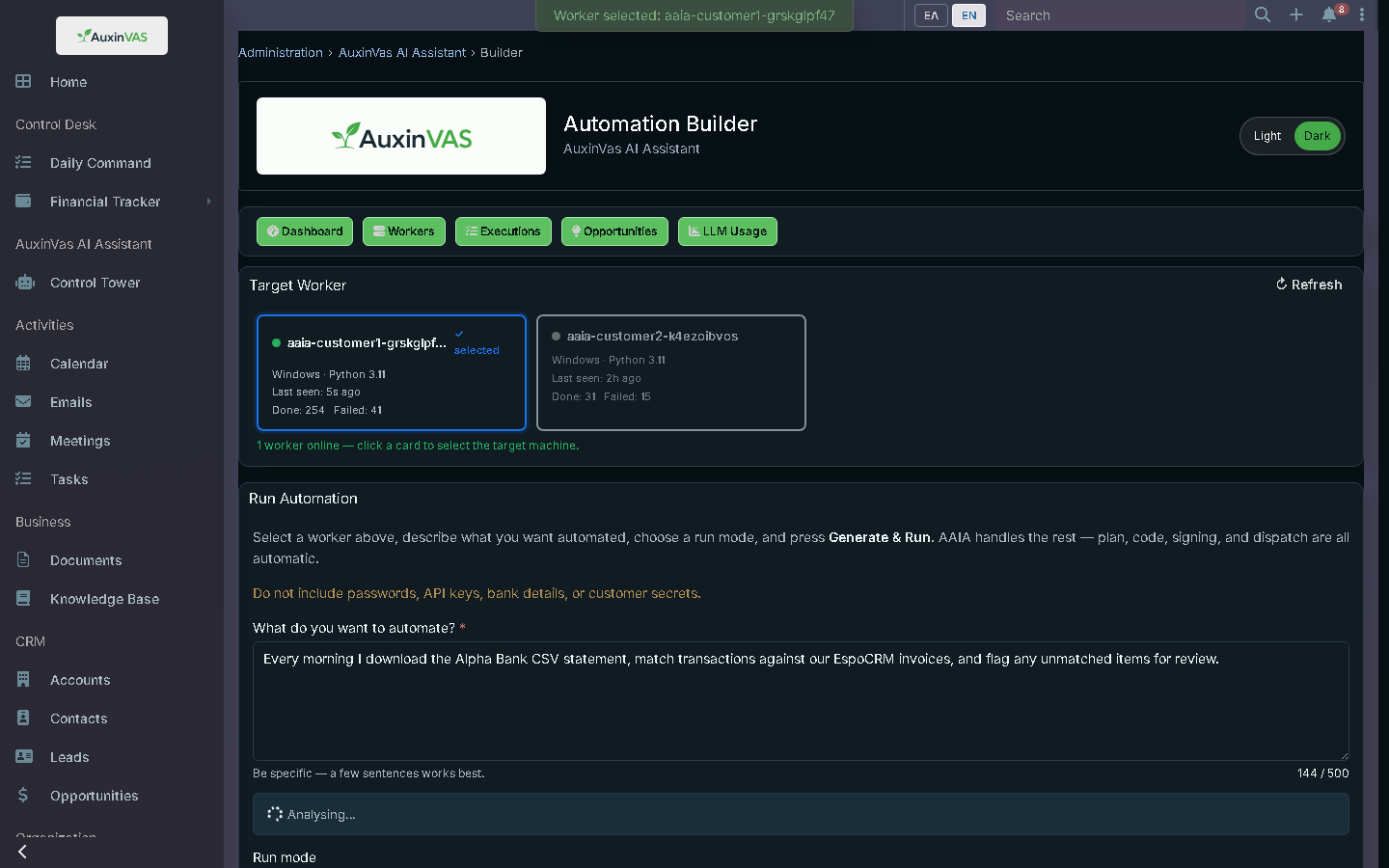Select worker card aaia-customer1-grskglpf
The width and height of the screenshot is (1389, 868).
coord(392,372)
